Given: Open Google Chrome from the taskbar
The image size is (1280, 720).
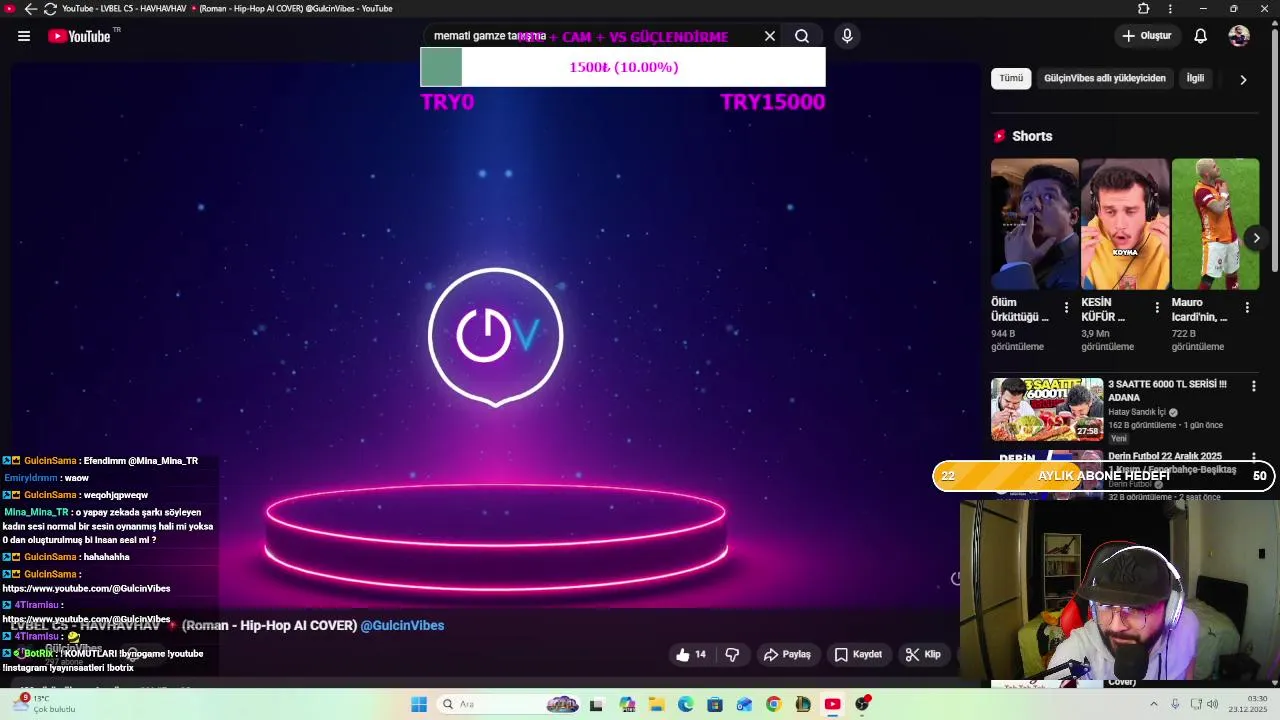Looking at the screenshot, I should pyautogui.click(x=774, y=704).
